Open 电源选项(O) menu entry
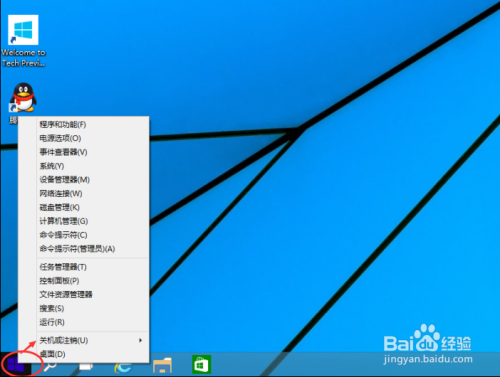 pos(83,138)
